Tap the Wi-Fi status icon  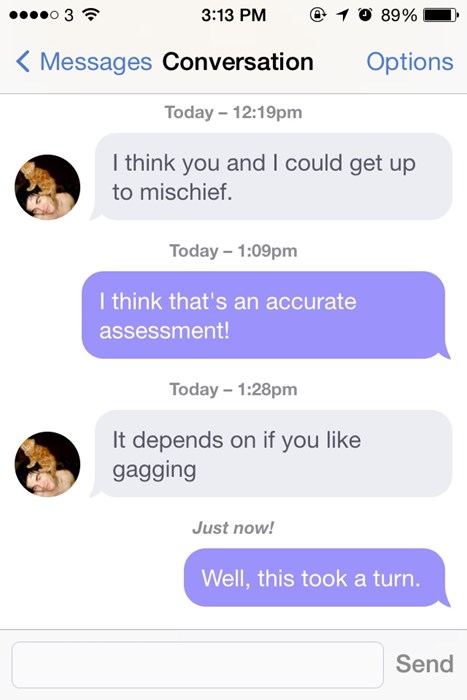(92, 15)
